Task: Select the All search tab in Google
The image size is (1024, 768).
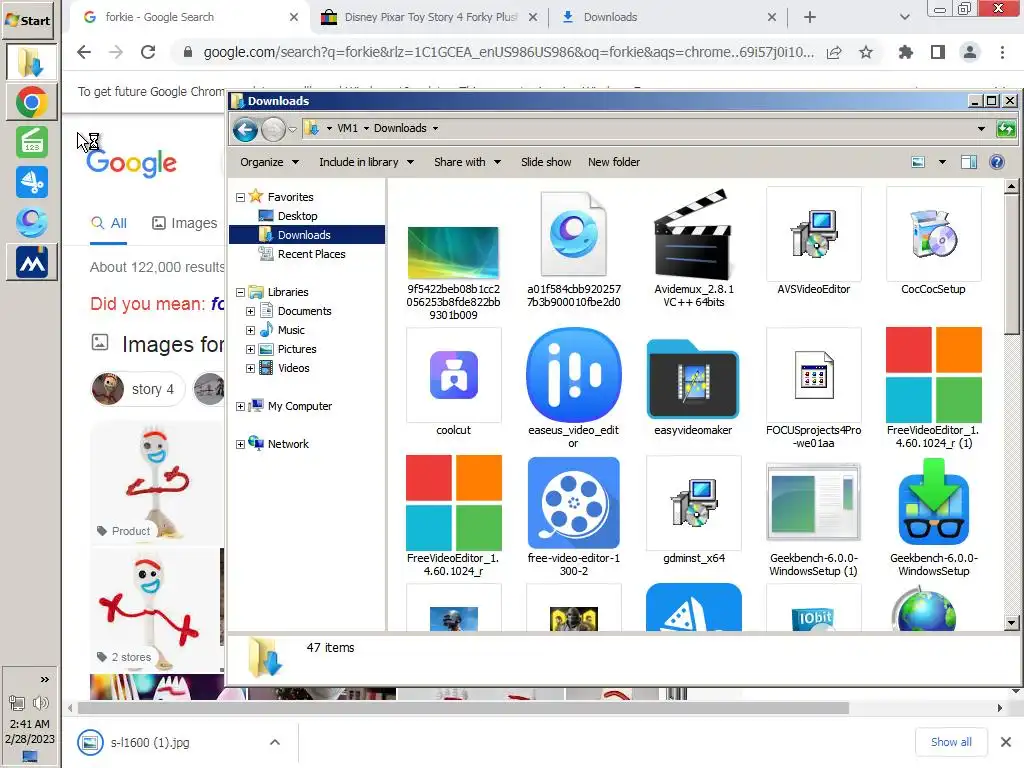Action: [109, 223]
